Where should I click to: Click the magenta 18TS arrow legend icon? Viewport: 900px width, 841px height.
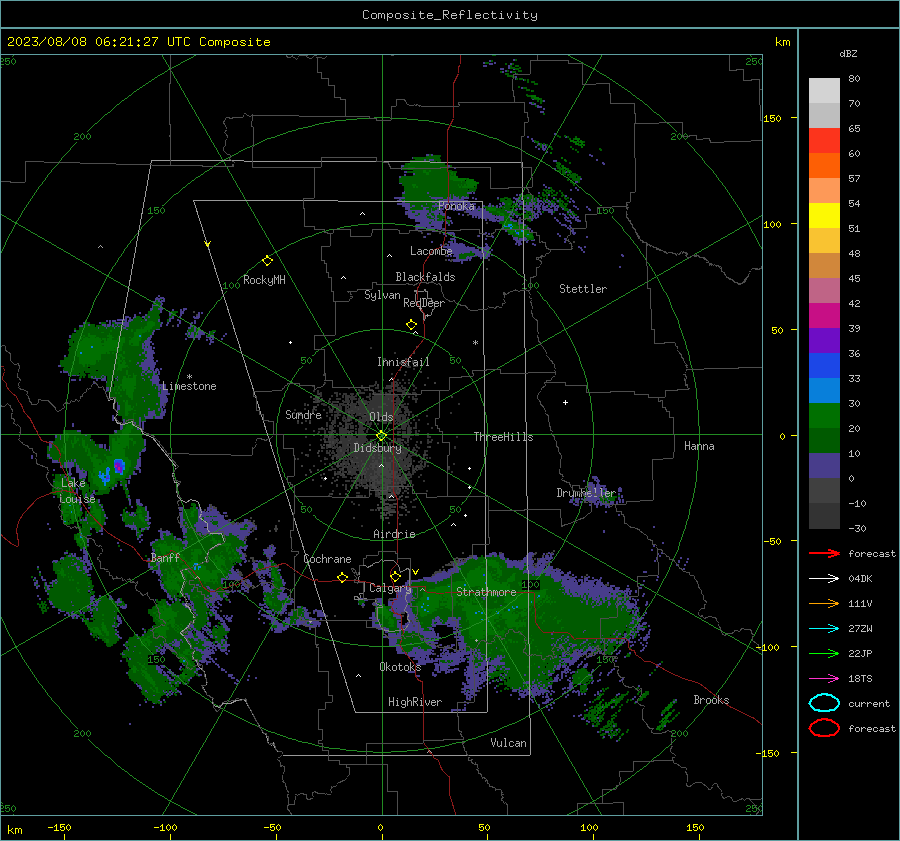(824, 679)
